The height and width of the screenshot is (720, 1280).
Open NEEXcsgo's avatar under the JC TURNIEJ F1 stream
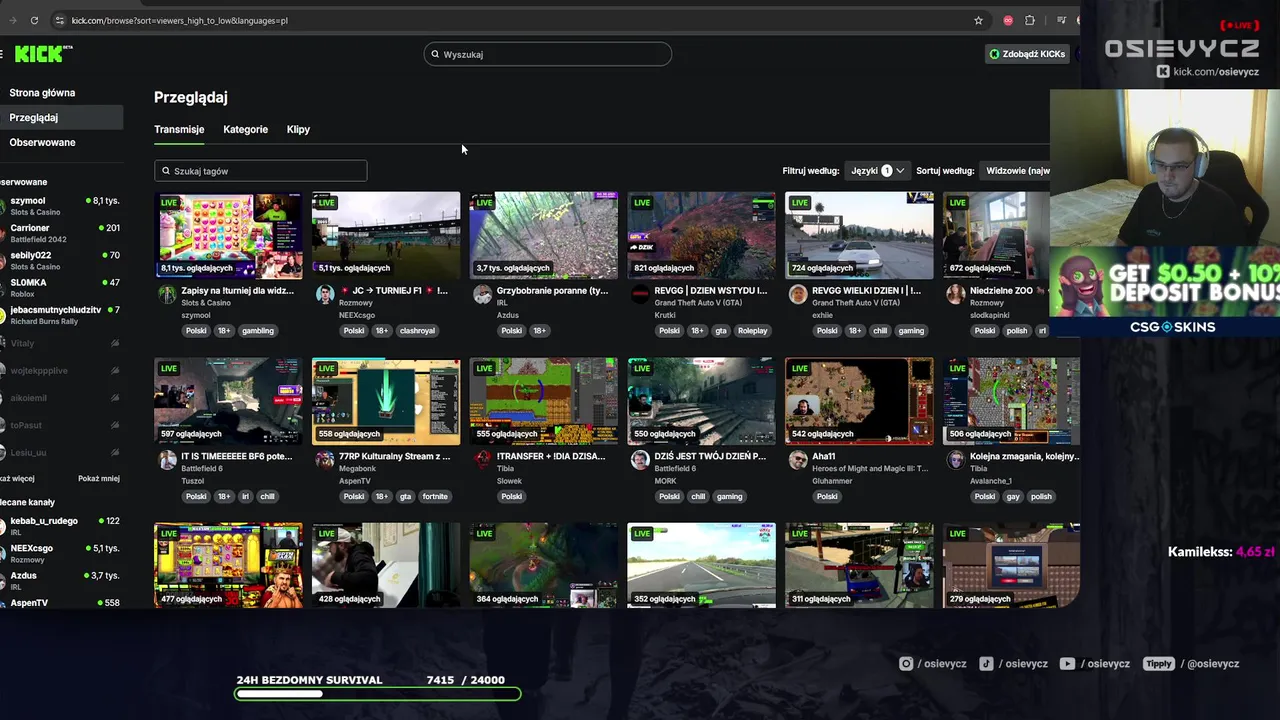pyautogui.click(x=325, y=294)
